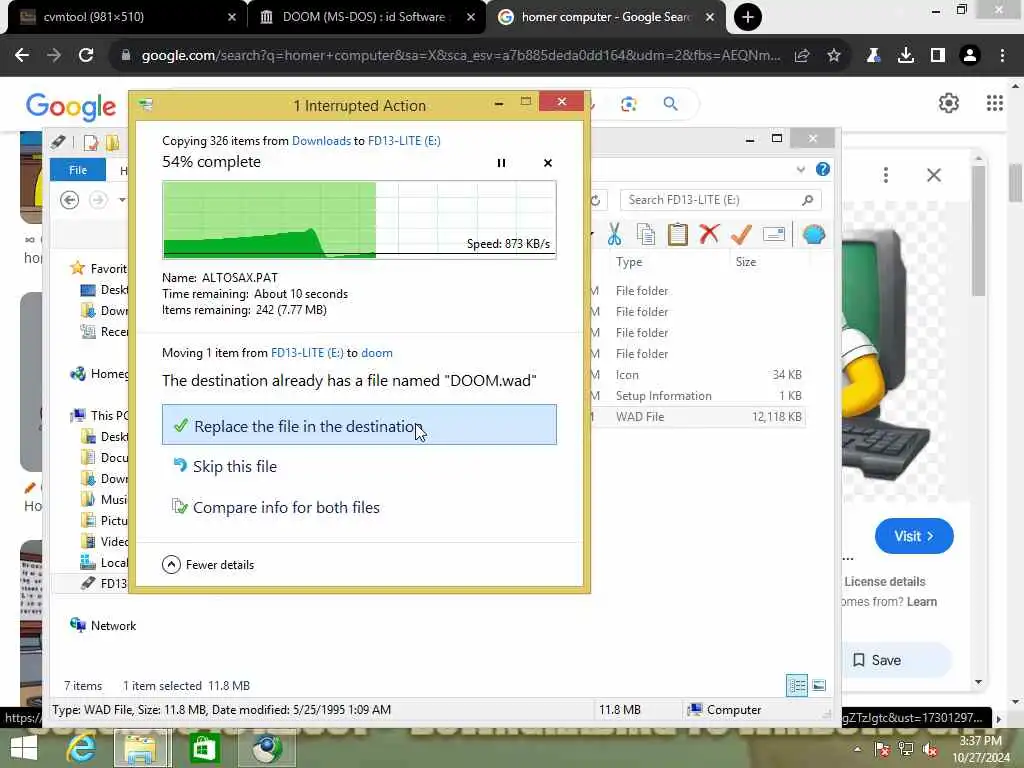Switch to large icons view
Screen dimensions: 1024x768
pos(819,686)
